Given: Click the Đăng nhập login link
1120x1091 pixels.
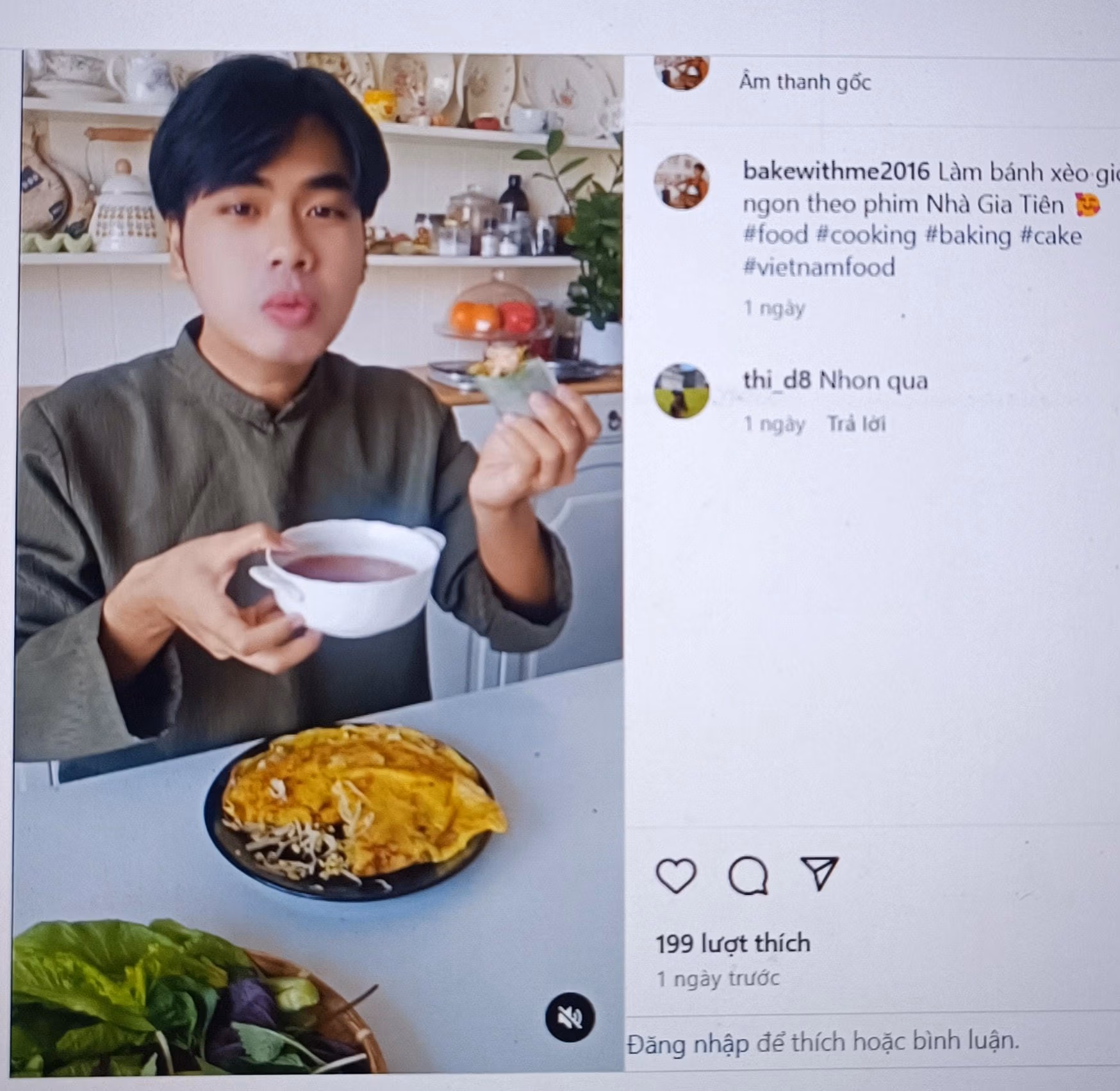Looking at the screenshot, I should click(x=689, y=1044).
